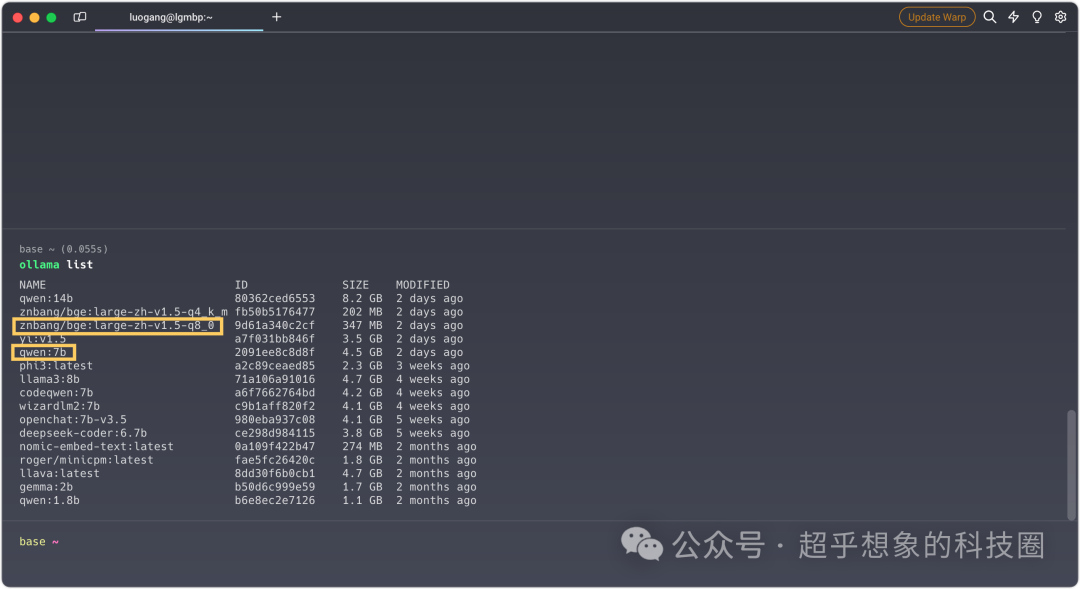Image resolution: width=1080 pixels, height=589 pixels.
Task: Click the yellow minimize window button
Action: 34,17
